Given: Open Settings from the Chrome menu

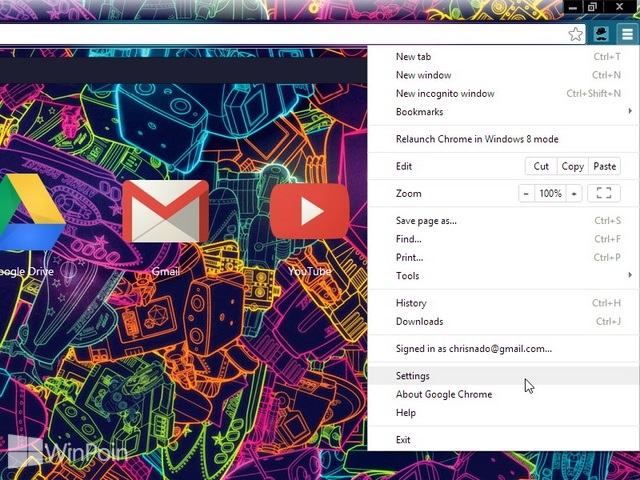Looking at the screenshot, I should [504, 376].
